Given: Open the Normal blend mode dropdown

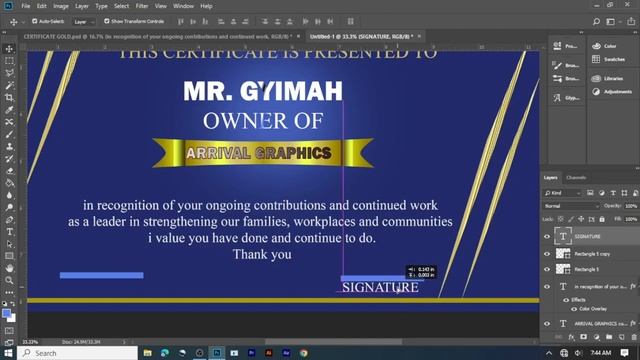Looking at the screenshot, I should [571, 206].
